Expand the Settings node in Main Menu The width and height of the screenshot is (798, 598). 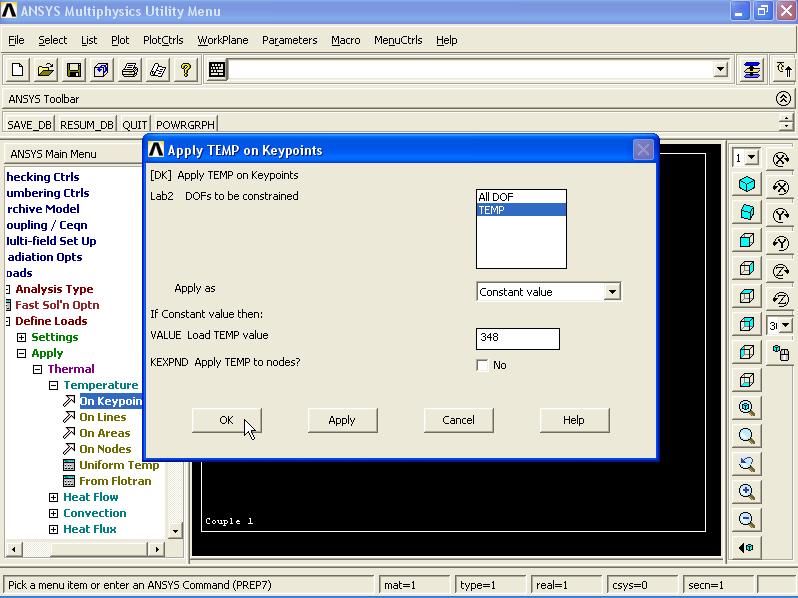click(21, 337)
